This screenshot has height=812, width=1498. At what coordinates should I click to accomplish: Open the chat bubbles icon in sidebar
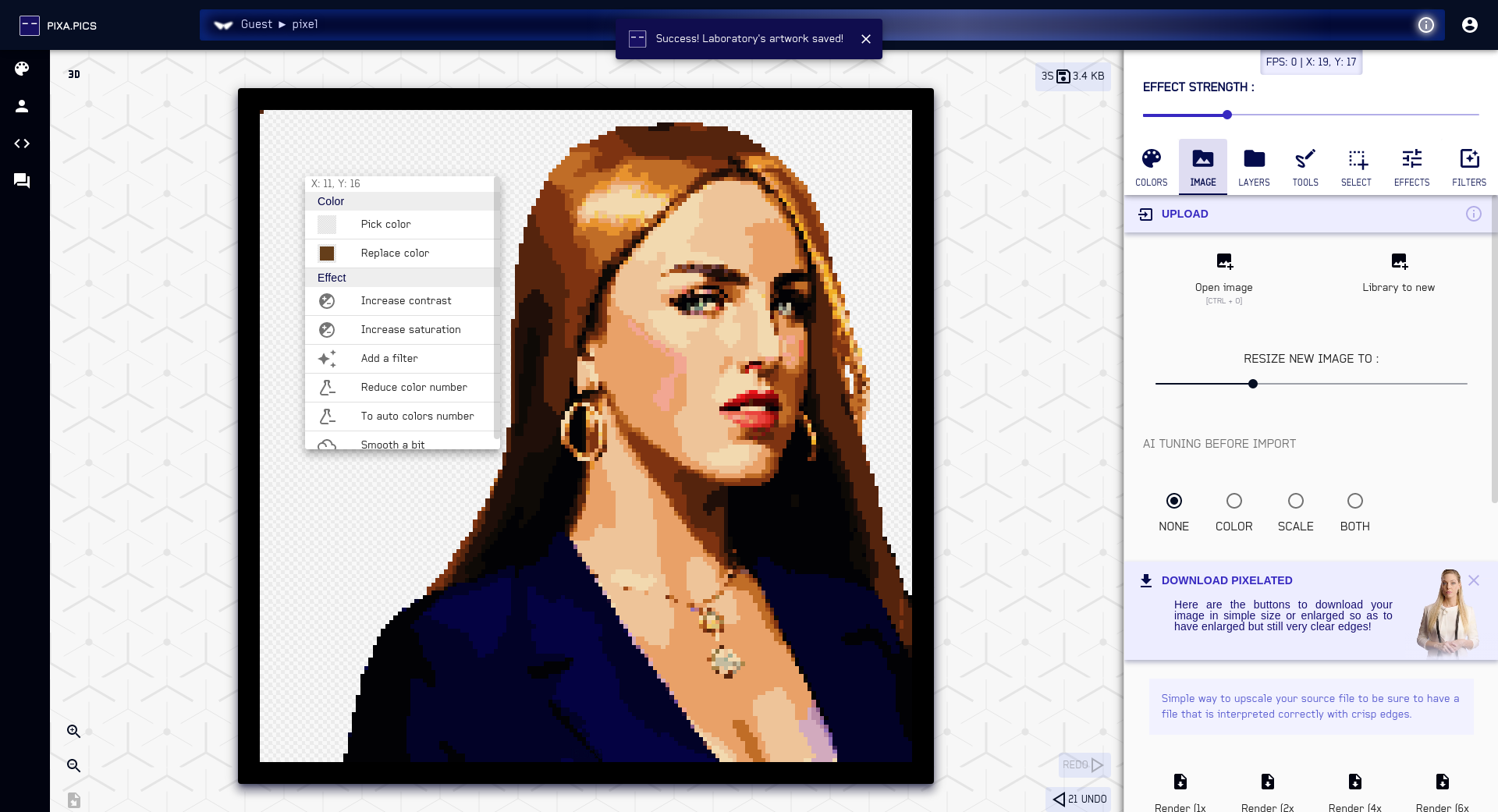tap(22, 181)
